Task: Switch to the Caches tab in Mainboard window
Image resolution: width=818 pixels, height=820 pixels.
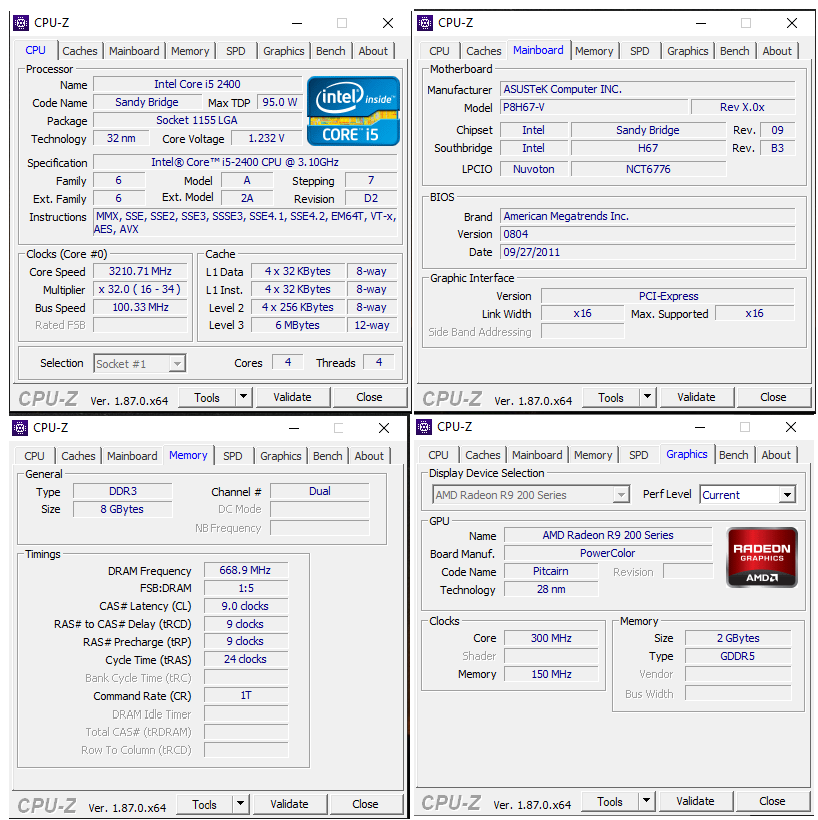Action: tap(483, 50)
